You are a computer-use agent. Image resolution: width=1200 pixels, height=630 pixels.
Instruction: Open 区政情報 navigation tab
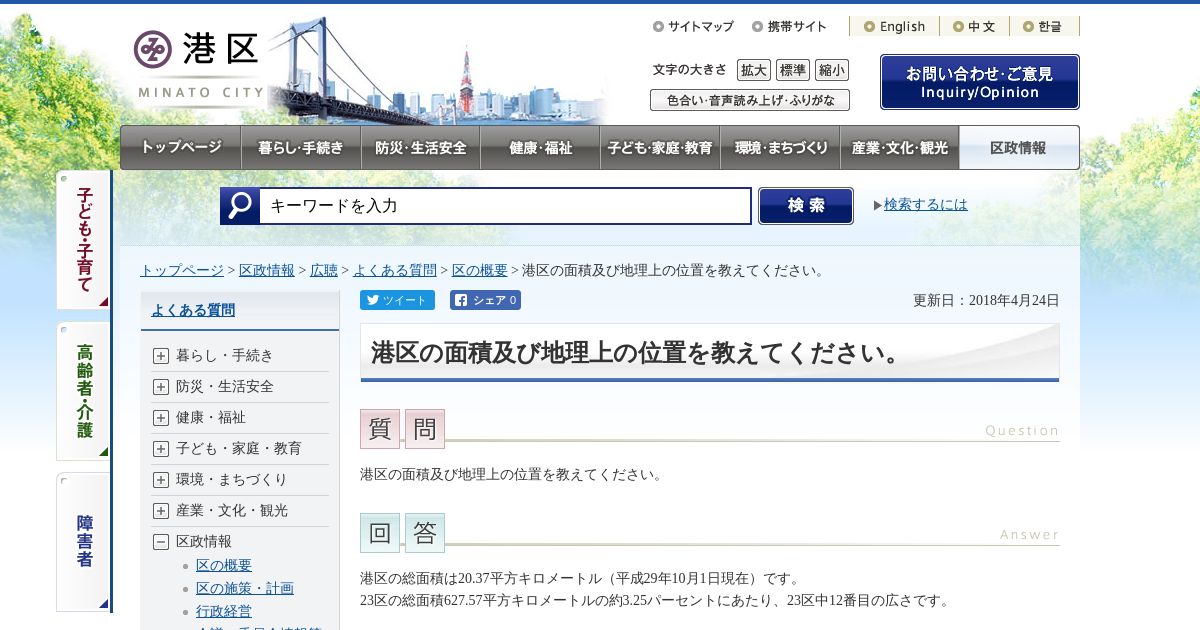(1019, 148)
